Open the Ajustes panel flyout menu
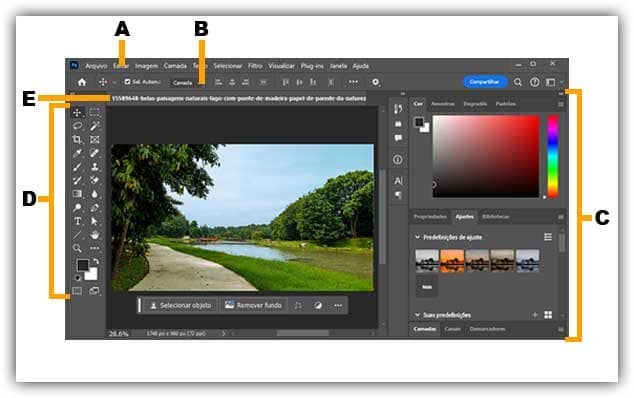634x398 pixels. click(560, 217)
